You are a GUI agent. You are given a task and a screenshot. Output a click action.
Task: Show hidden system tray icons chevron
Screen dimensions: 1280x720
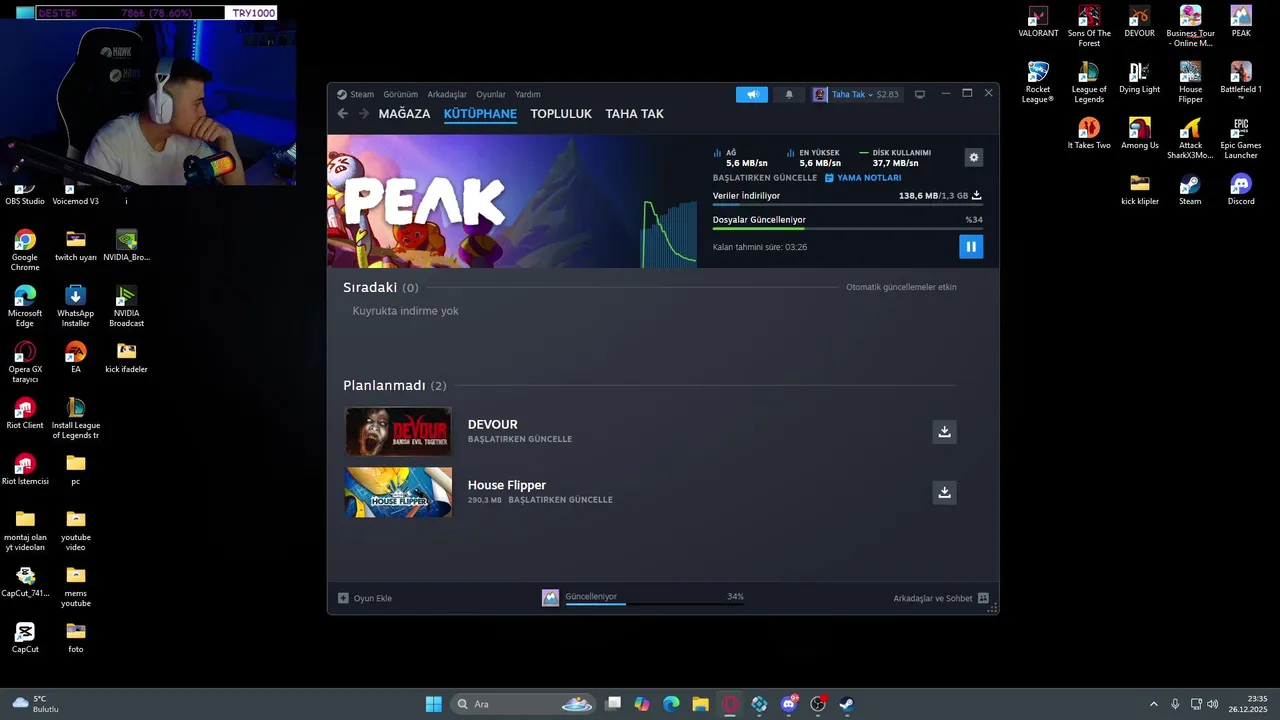(1153, 704)
